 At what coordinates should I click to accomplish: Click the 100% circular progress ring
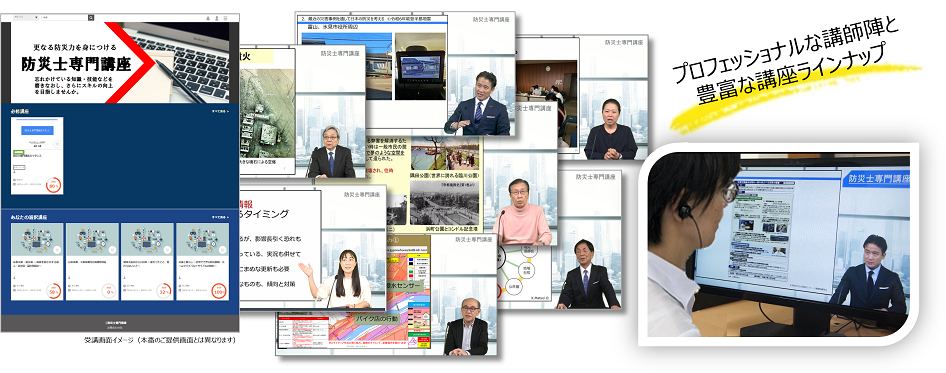(218, 291)
